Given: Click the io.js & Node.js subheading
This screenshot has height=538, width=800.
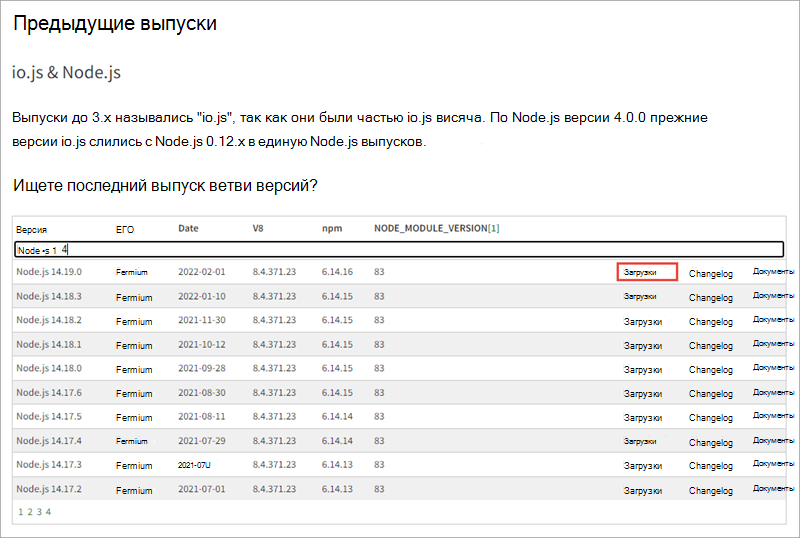Looking at the screenshot, I should click(x=67, y=72).
